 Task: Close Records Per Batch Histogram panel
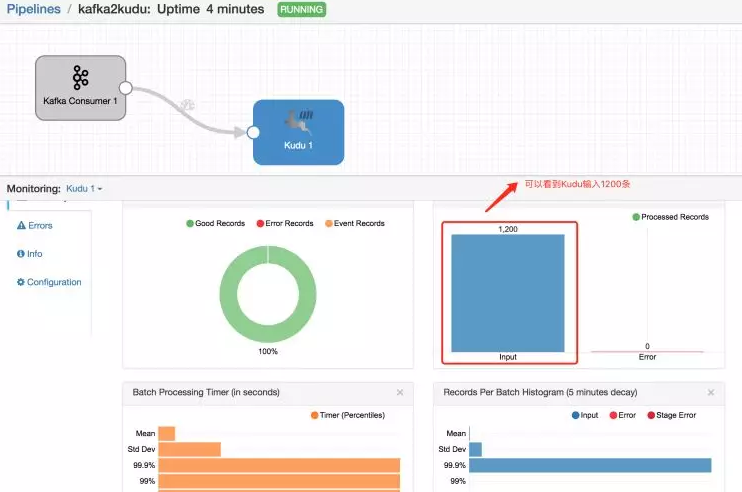click(x=711, y=393)
